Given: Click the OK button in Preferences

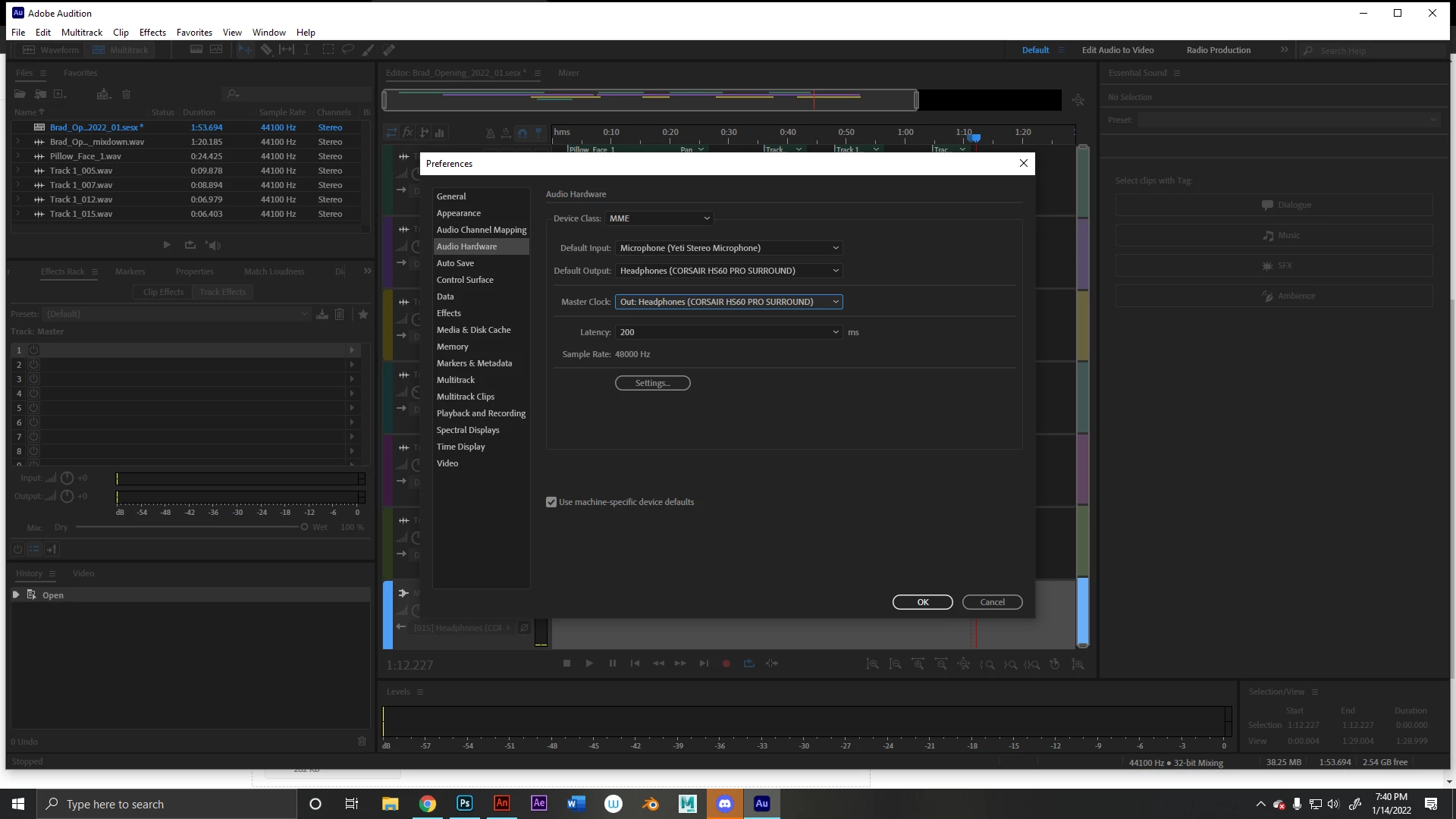Looking at the screenshot, I should pos(922,602).
